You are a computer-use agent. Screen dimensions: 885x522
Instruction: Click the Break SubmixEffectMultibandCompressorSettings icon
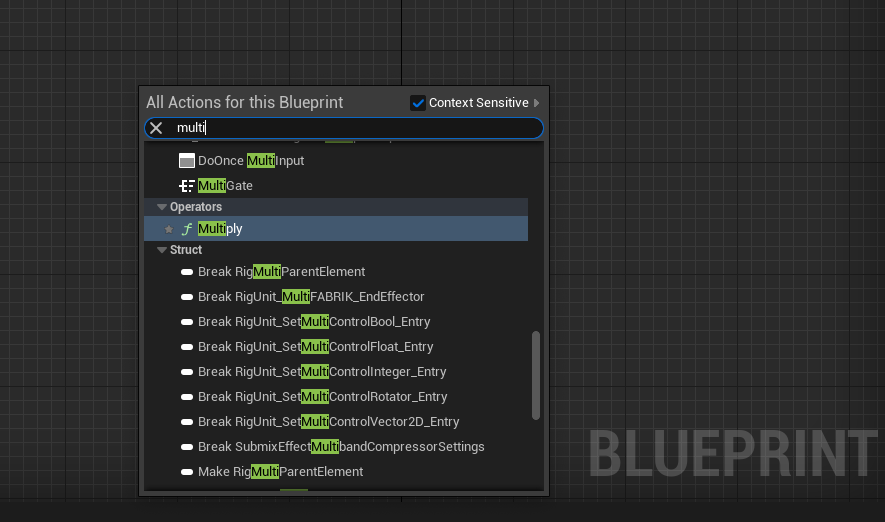pos(187,447)
